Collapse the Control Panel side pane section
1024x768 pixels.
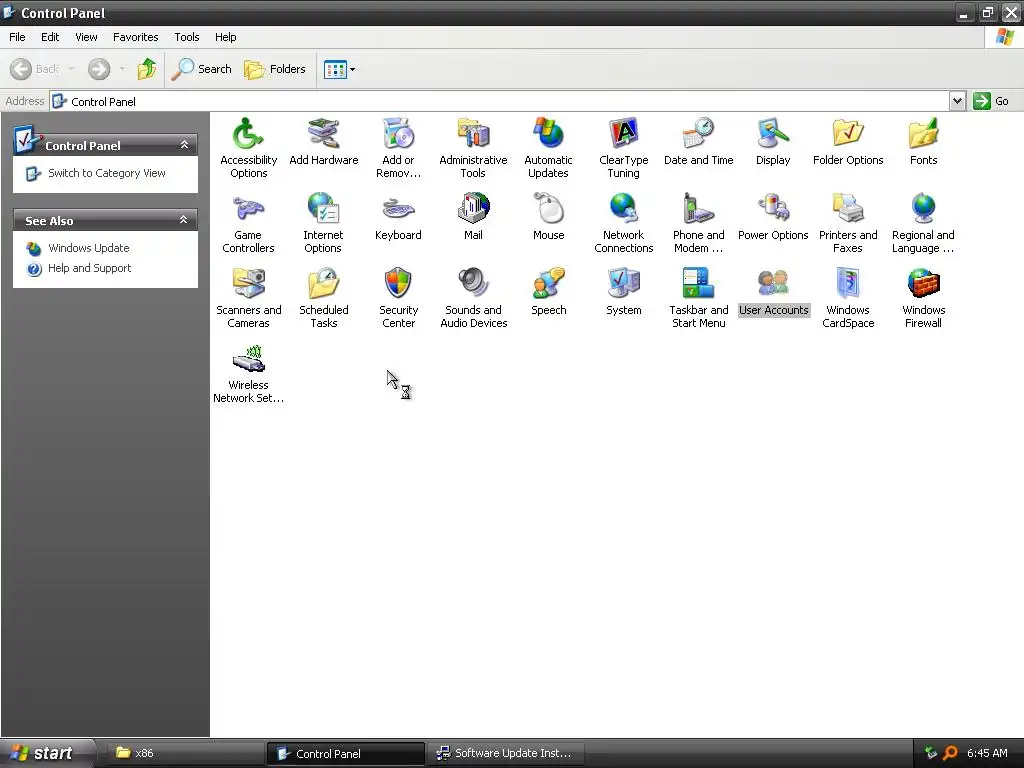click(184, 145)
